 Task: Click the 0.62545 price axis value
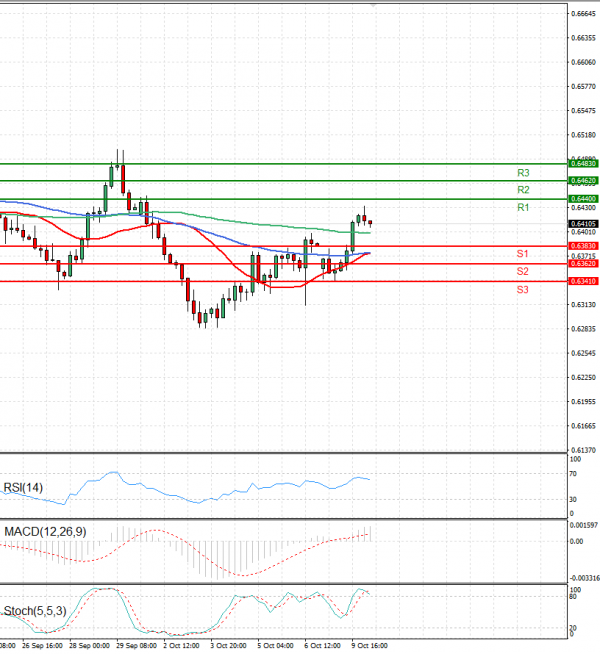(583, 353)
